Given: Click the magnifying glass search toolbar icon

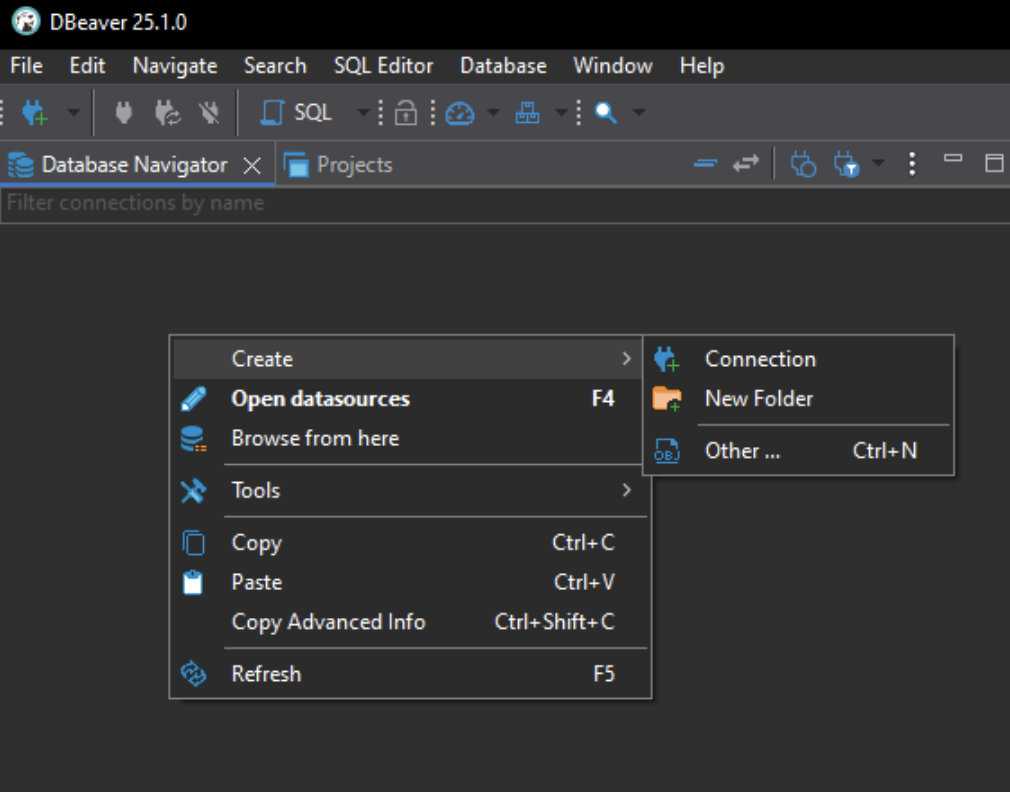Looking at the screenshot, I should pos(605,113).
